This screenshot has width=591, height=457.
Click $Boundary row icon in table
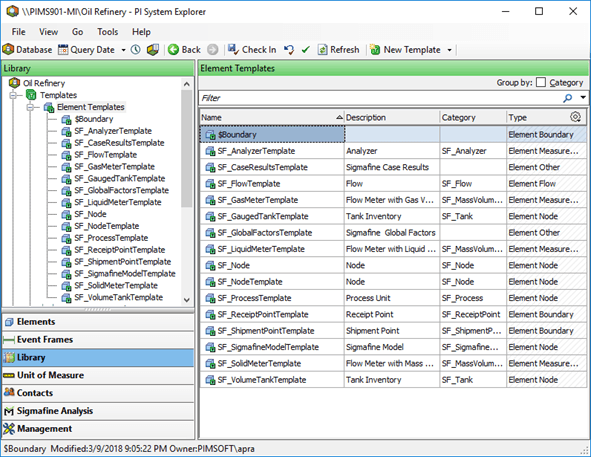210,135
